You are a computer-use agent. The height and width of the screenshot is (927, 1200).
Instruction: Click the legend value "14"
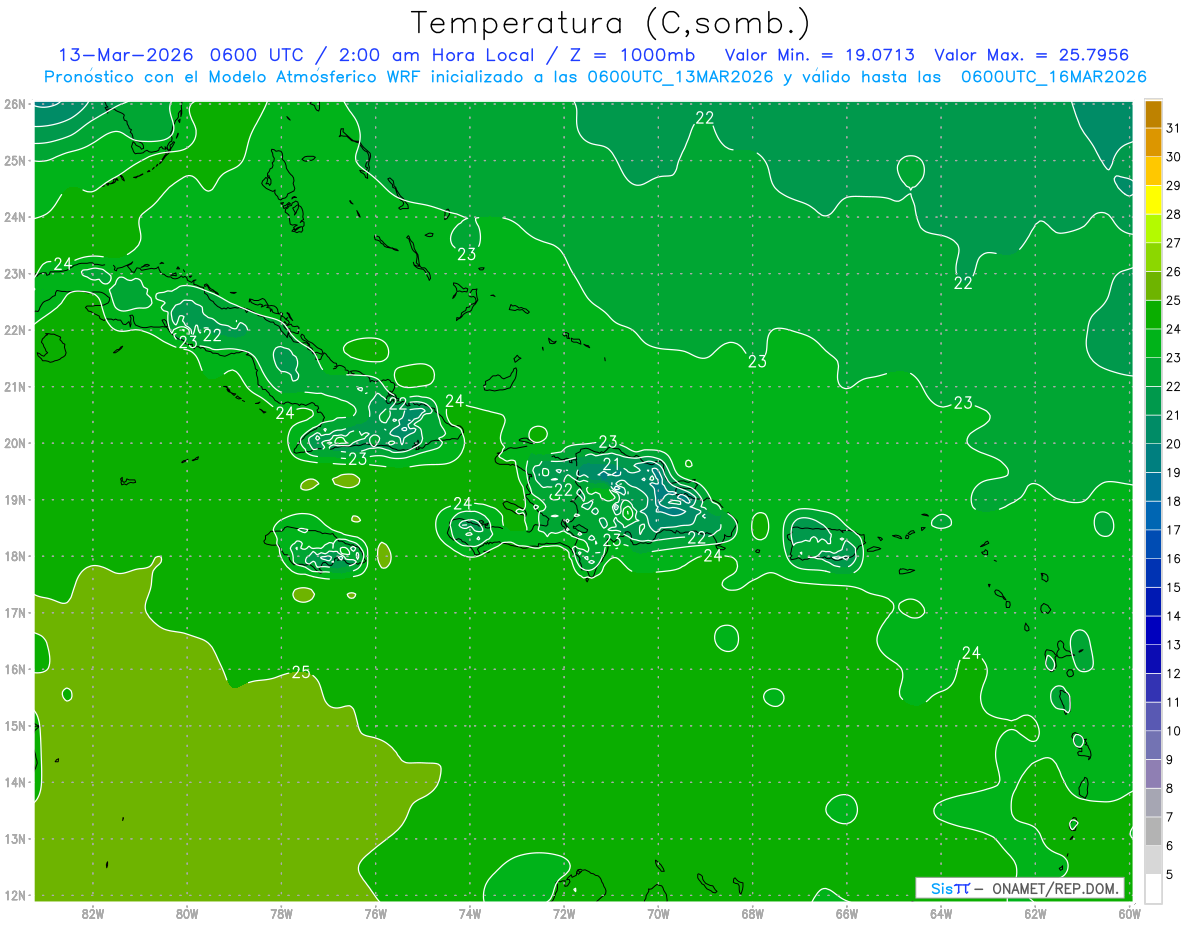(x=1173, y=616)
